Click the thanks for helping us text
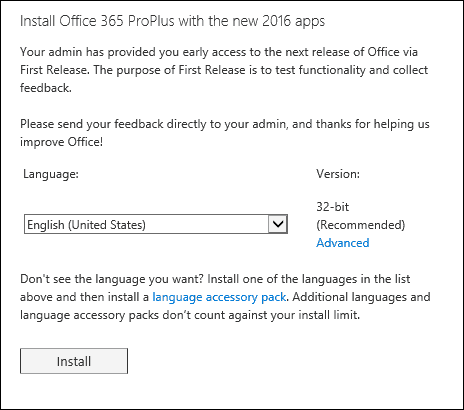 click(372, 124)
